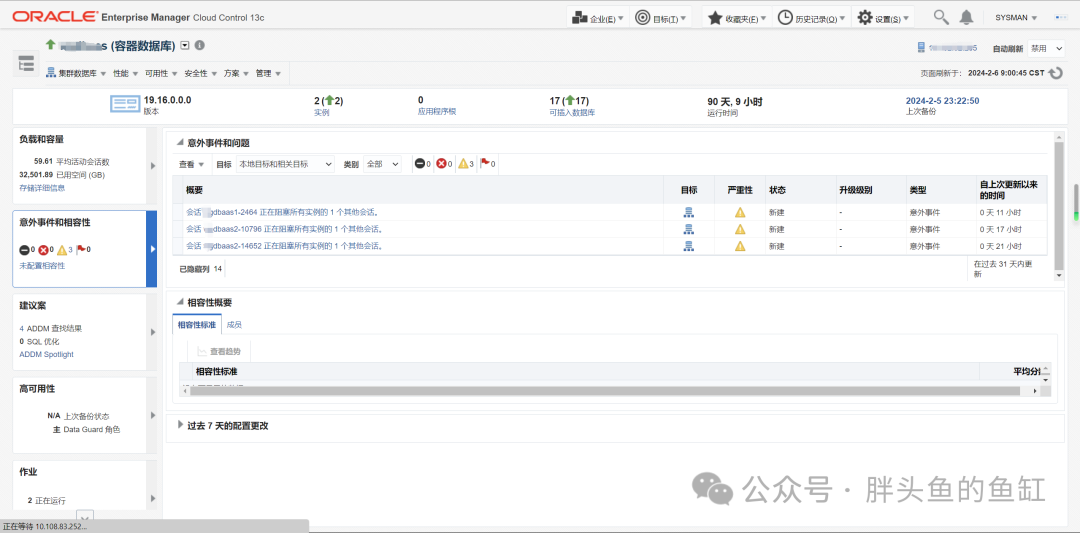Open the navigation tree panel icon
Screen dimensions: 1080x533
(26, 64)
